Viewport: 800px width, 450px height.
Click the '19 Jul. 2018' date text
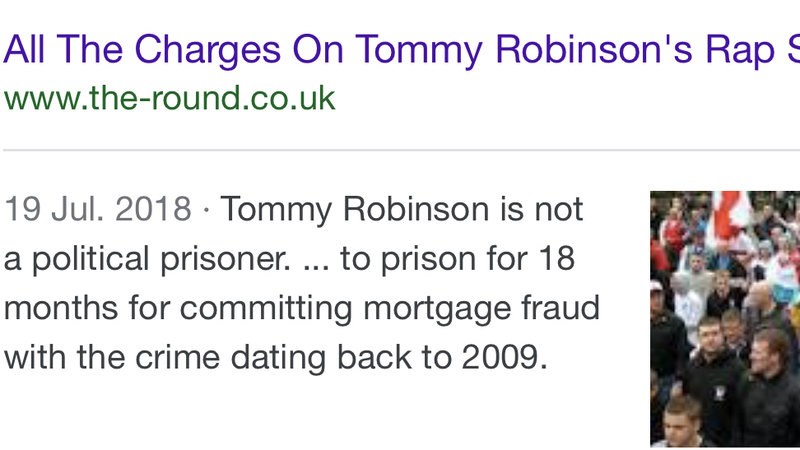97,209
